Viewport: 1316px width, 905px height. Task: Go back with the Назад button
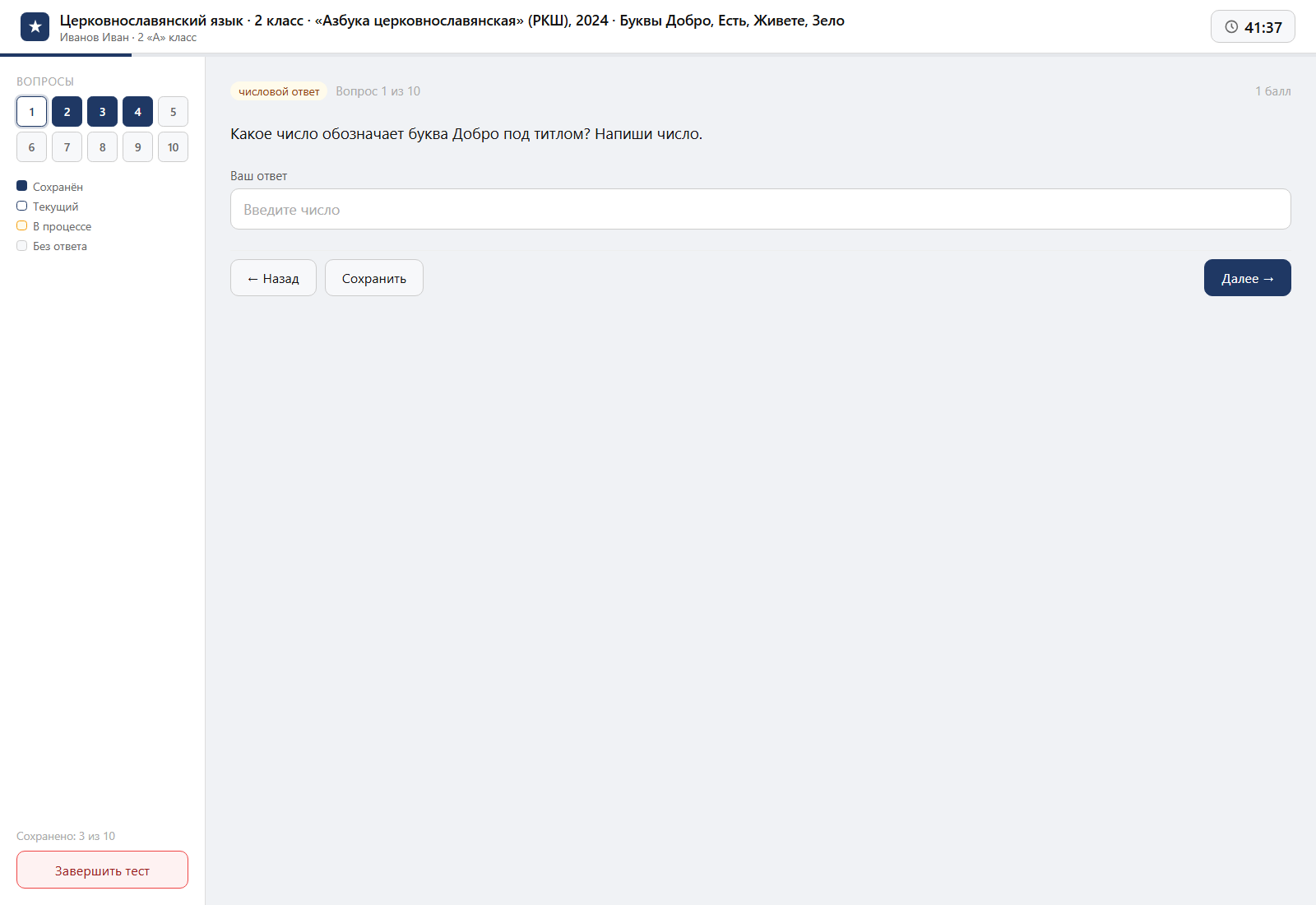pyautogui.click(x=273, y=278)
